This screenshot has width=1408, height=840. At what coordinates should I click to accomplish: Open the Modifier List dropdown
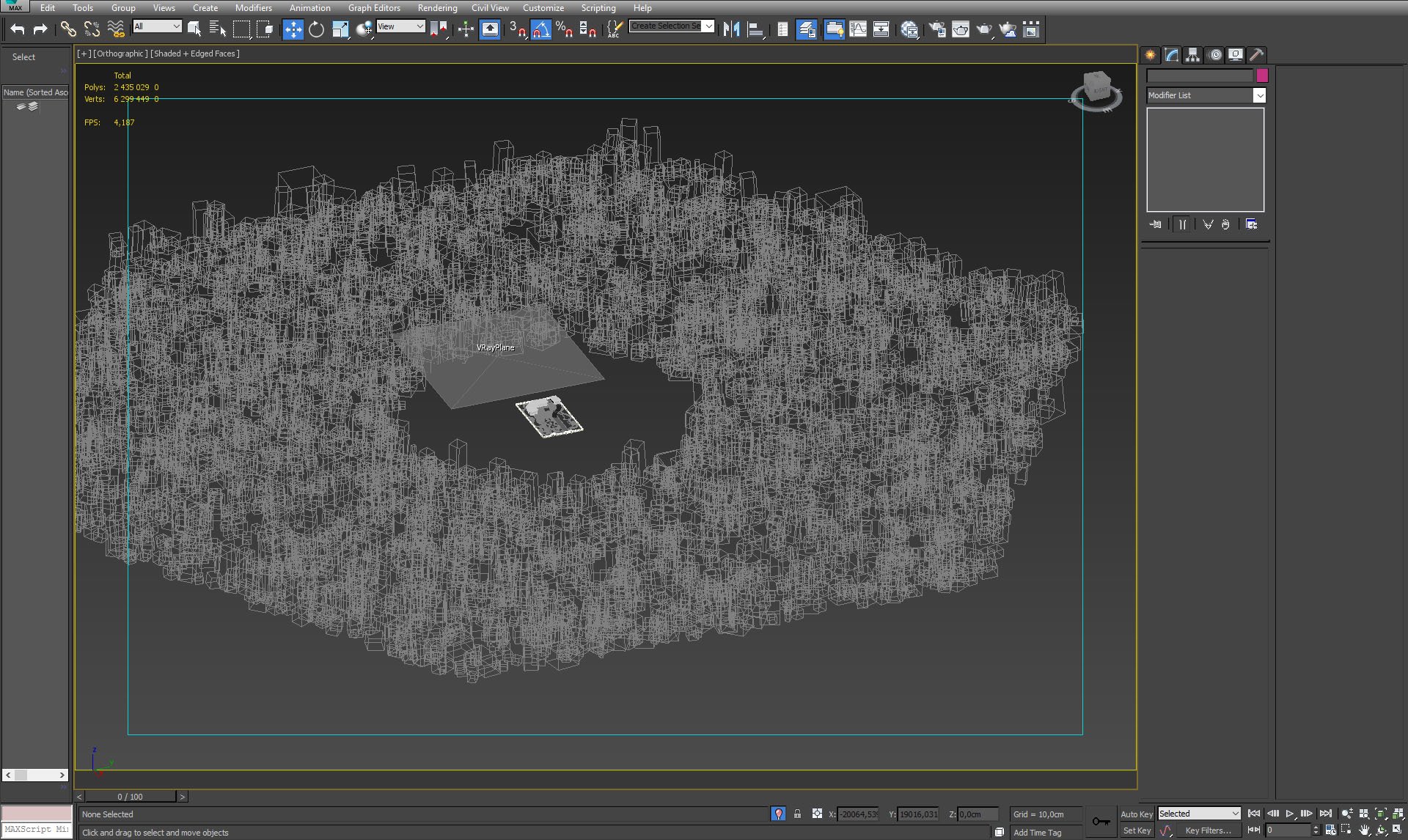1206,95
